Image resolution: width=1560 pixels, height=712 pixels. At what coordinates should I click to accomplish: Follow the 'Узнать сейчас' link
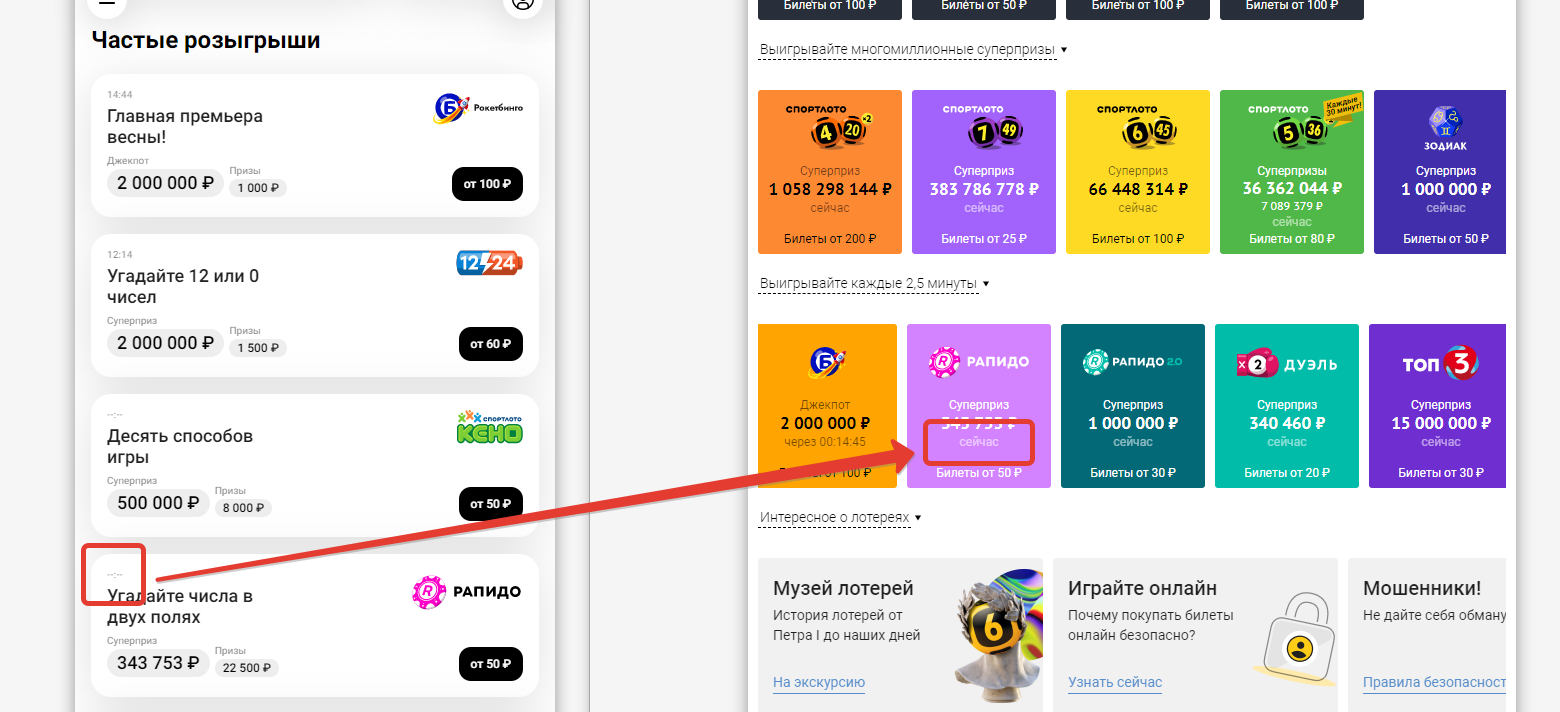(x=1114, y=683)
